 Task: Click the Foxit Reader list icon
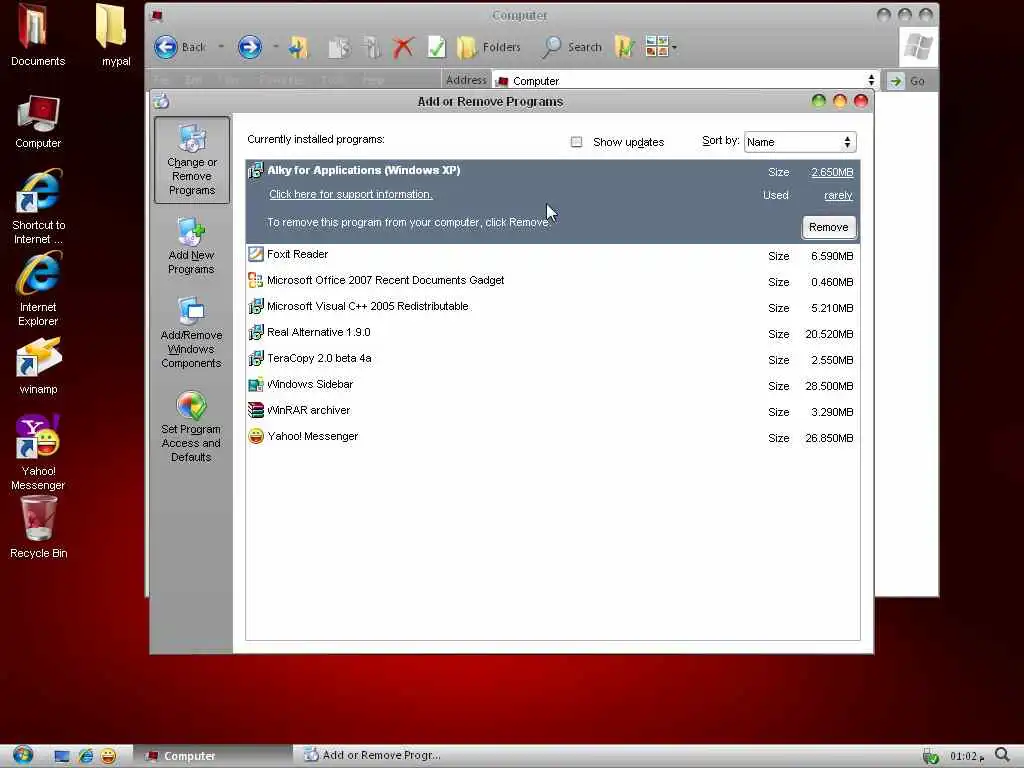tap(256, 254)
